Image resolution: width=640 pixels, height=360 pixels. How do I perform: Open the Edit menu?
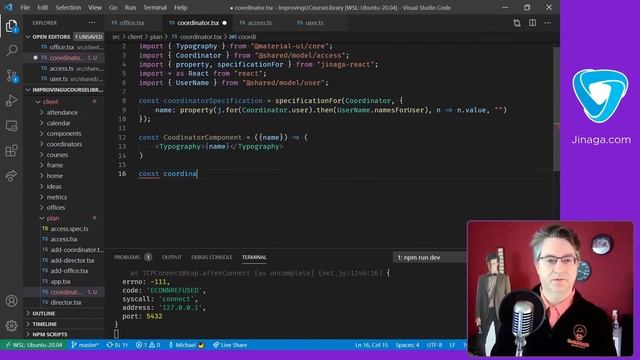[x=42, y=7]
